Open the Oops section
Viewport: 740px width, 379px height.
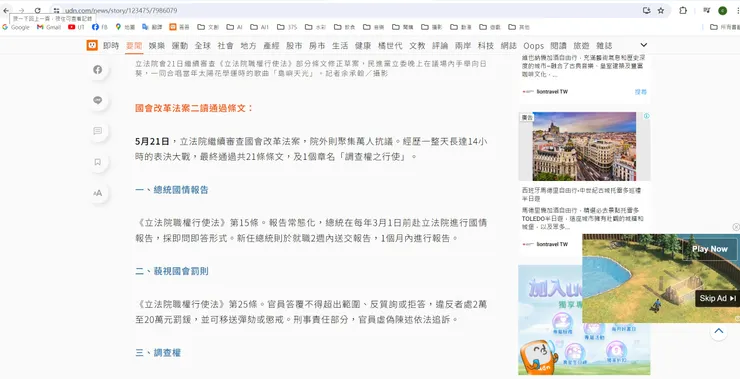(x=533, y=46)
